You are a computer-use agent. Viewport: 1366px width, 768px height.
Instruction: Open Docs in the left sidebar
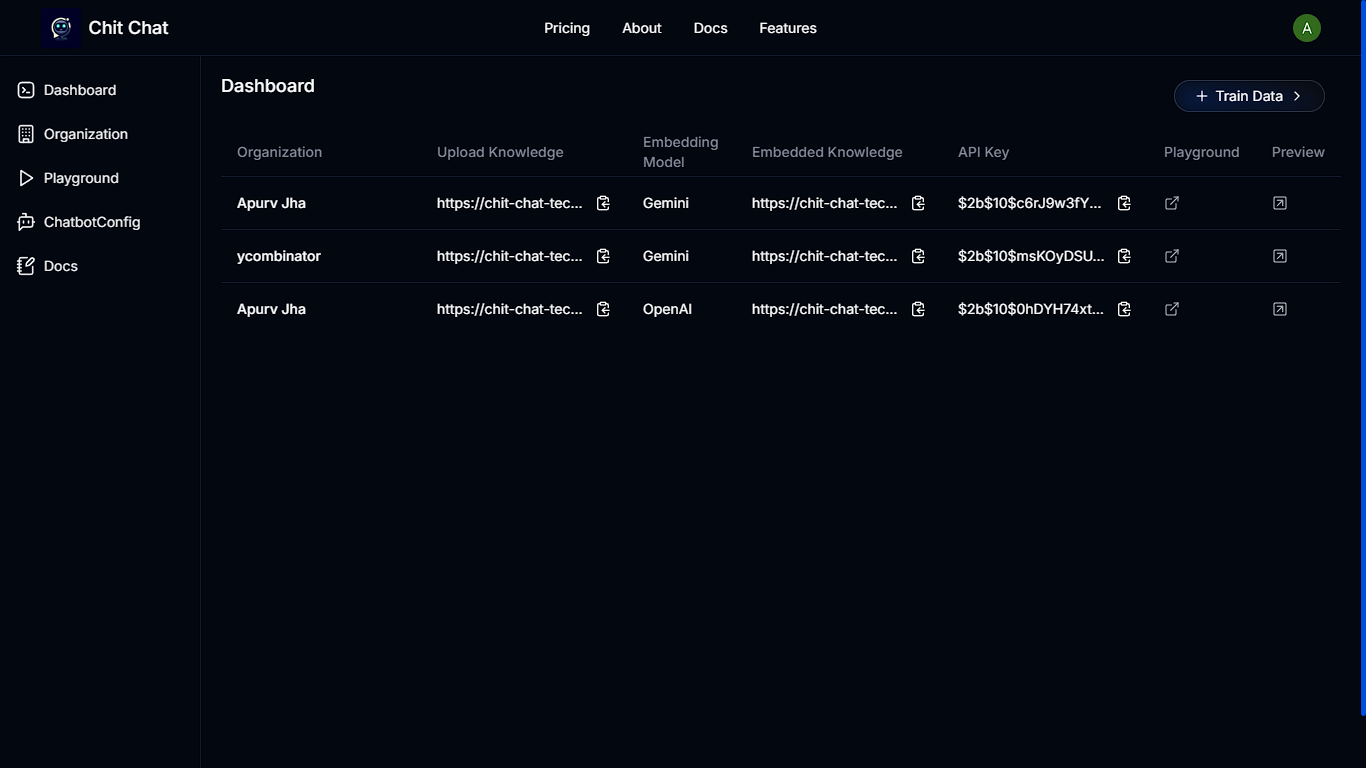click(60, 266)
